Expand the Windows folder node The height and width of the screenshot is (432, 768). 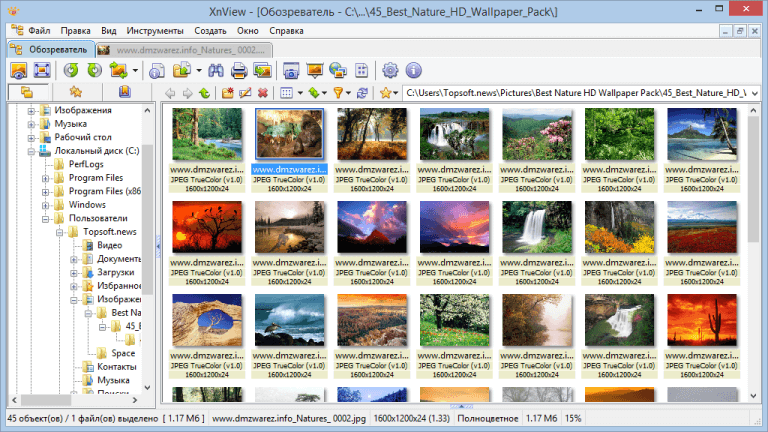point(45,205)
